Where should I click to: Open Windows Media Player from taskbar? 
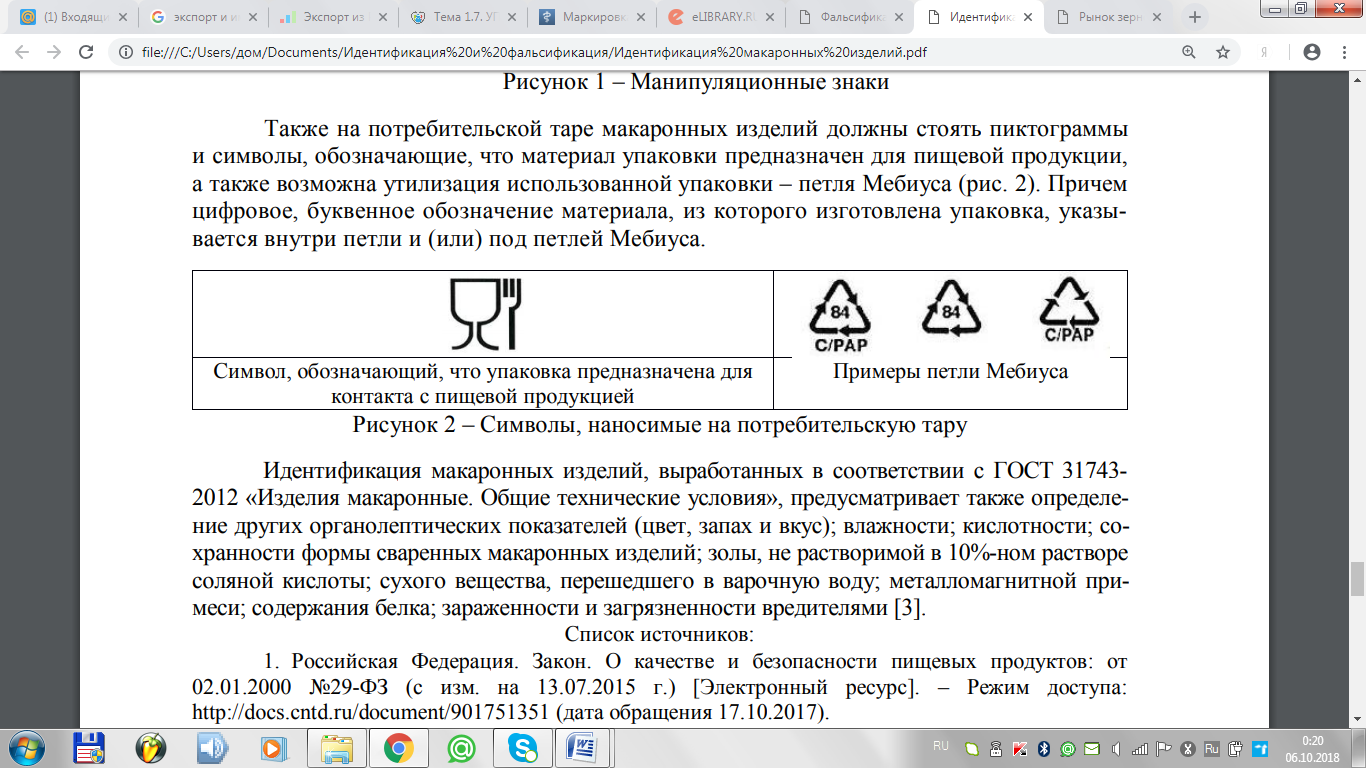pyautogui.click(x=273, y=748)
